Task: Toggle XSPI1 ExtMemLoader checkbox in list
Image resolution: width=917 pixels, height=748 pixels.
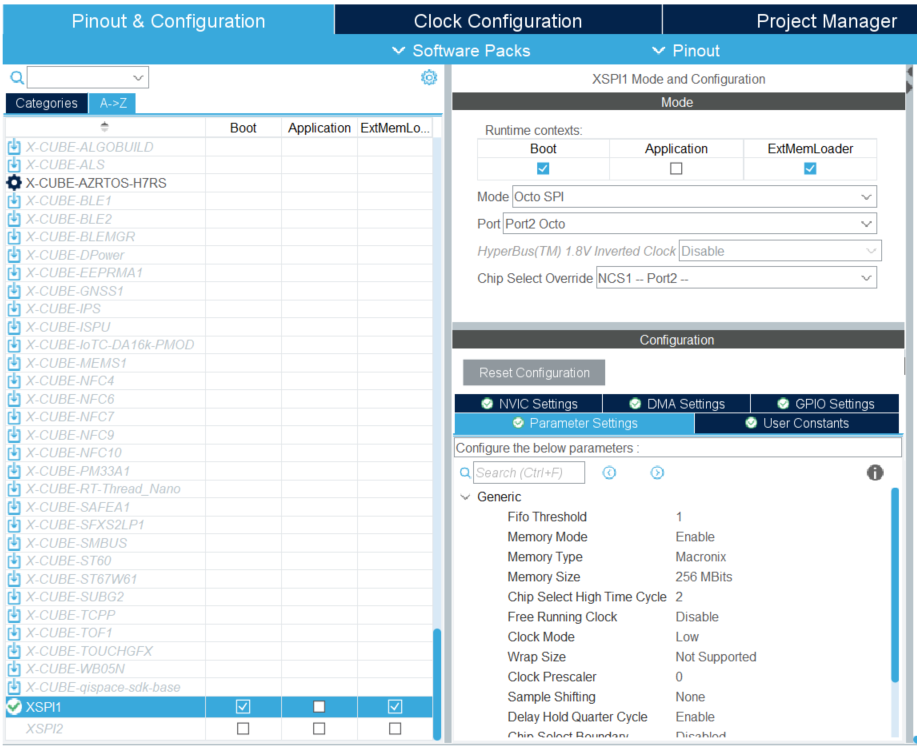Action: [x=395, y=706]
